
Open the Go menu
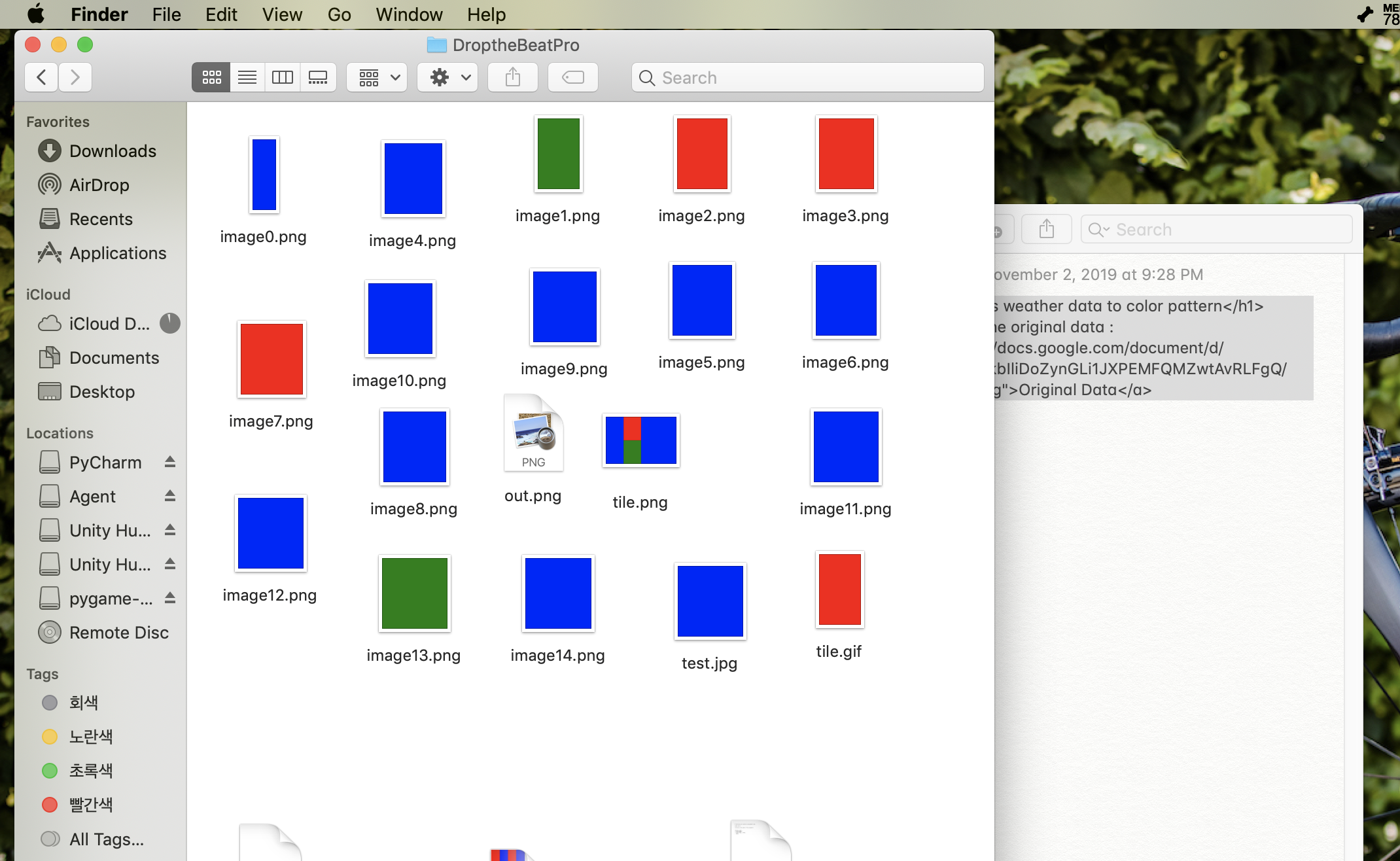[339, 14]
